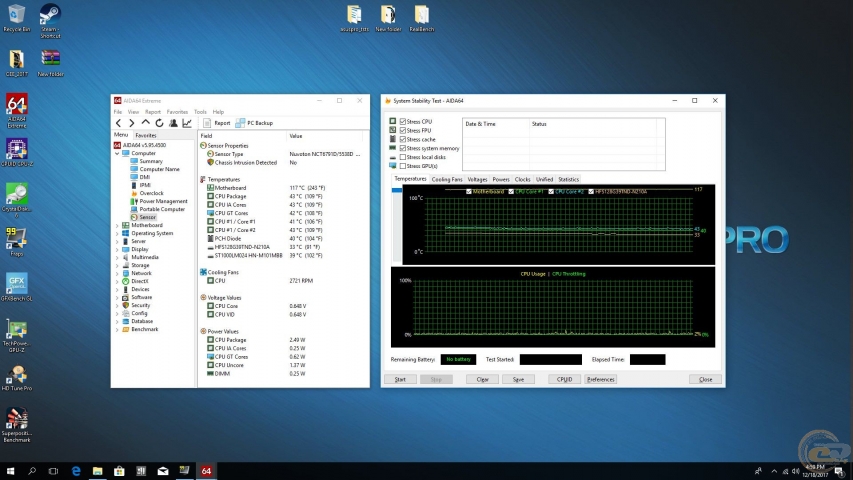This screenshot has width=853, height=480.
Task: Click the up-level arrow in AIDA64 toolbar
Action: coord(145,123)
